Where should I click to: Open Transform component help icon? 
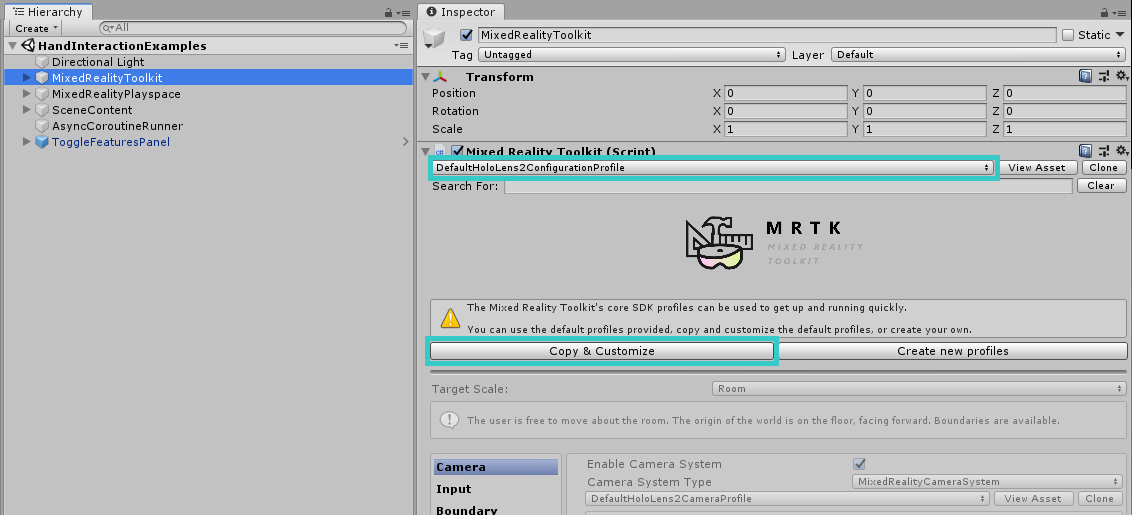point(1085,76)
